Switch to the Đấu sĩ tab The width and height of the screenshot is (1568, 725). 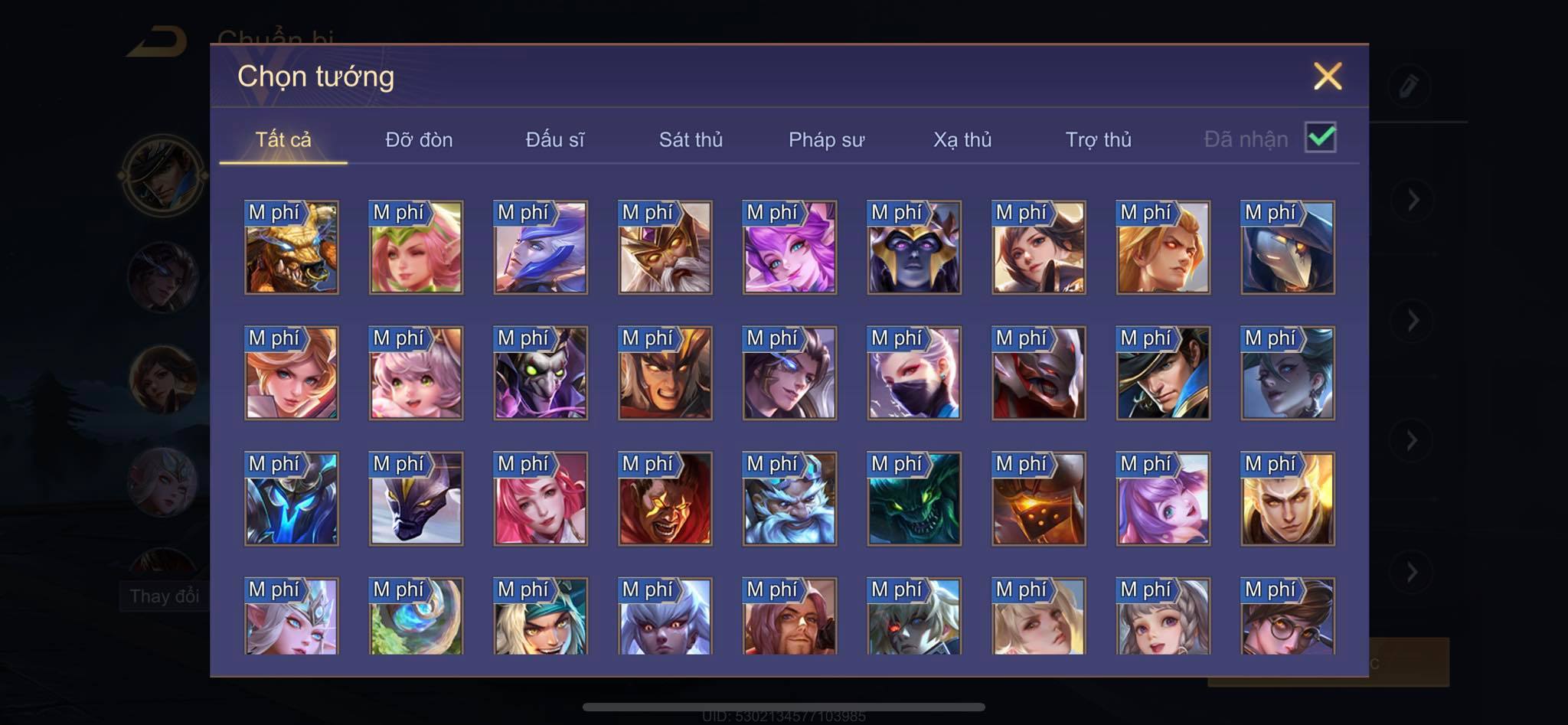coord(555,139)
